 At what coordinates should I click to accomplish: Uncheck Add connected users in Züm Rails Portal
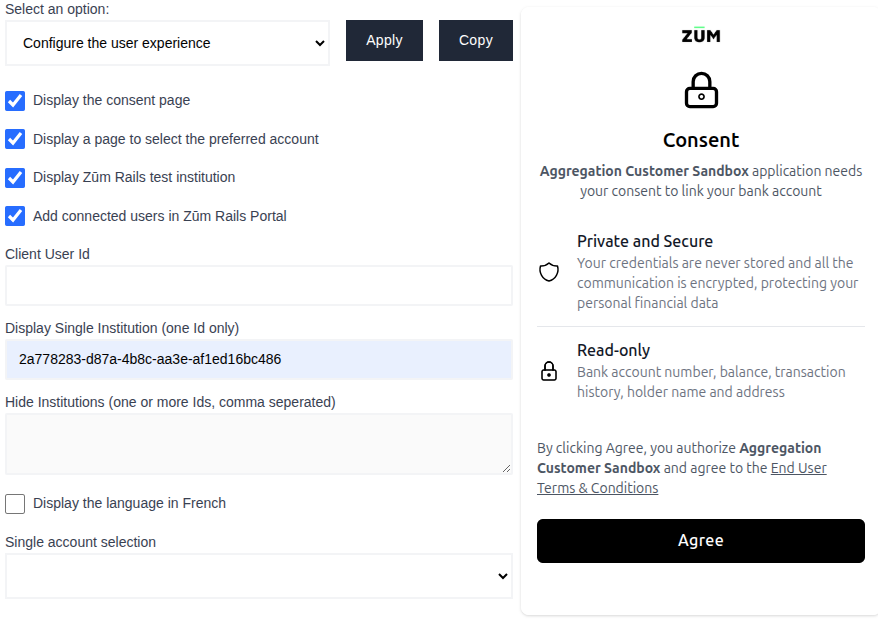pyautogui.click(x=15, y=216)
